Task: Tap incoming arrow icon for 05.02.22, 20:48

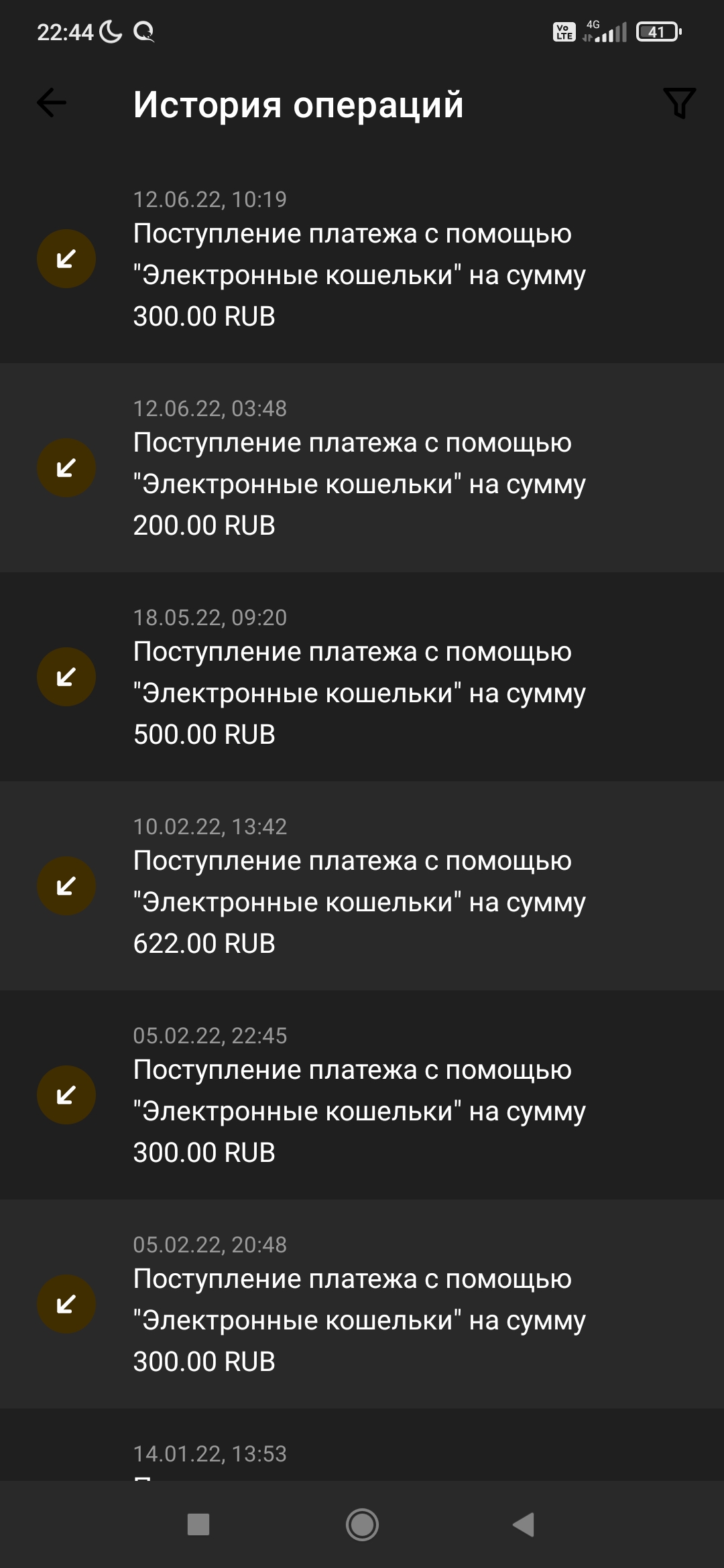Action: [x=66, y=1304]
